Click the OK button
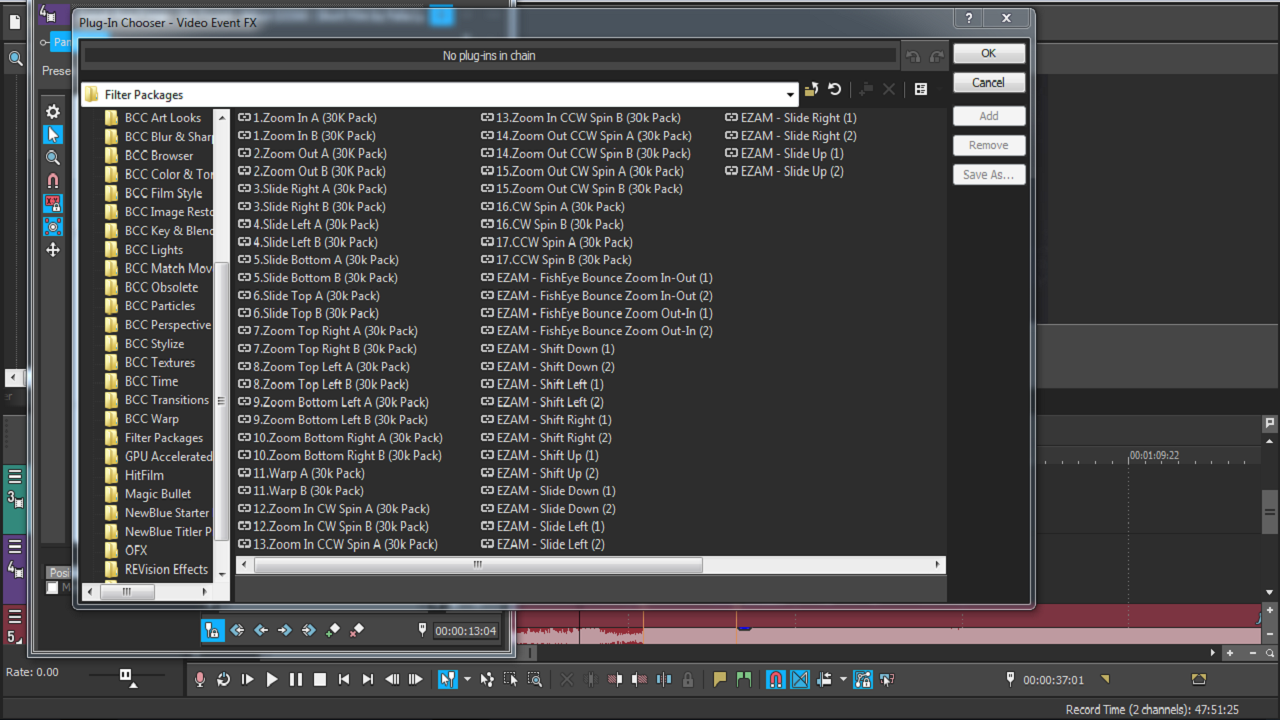 click(988, 54)
